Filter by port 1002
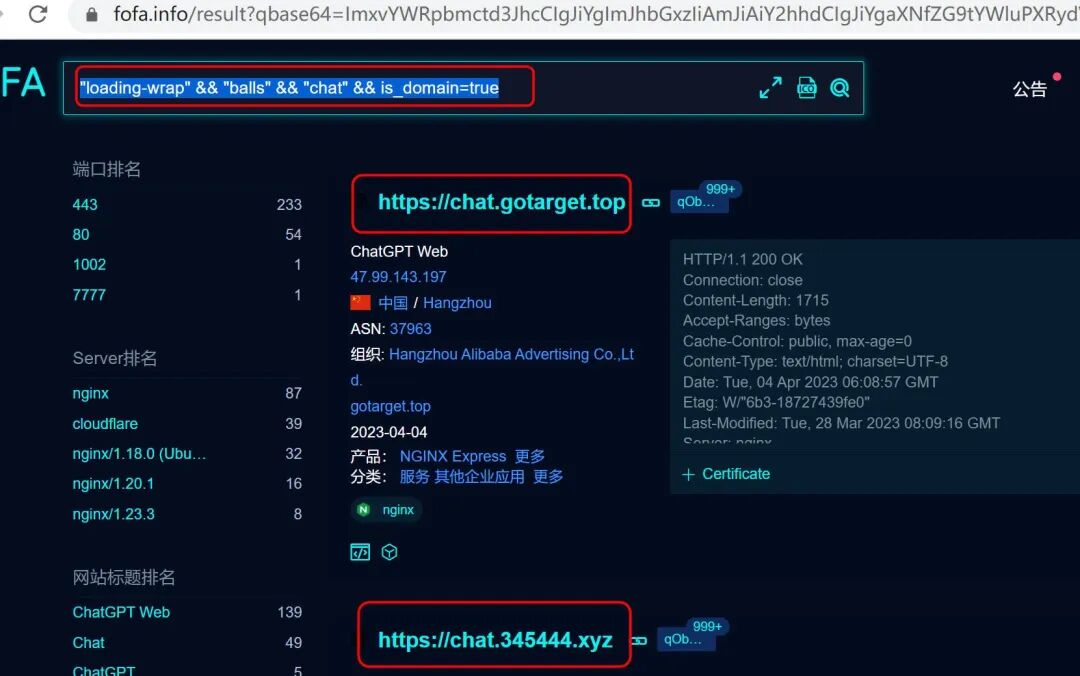This screenshot has height=676, width=1080. [x=90, y=265]
